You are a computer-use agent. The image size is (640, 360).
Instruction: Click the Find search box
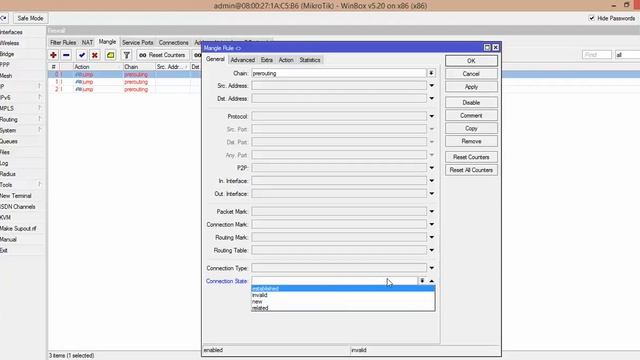coord(597,55)
